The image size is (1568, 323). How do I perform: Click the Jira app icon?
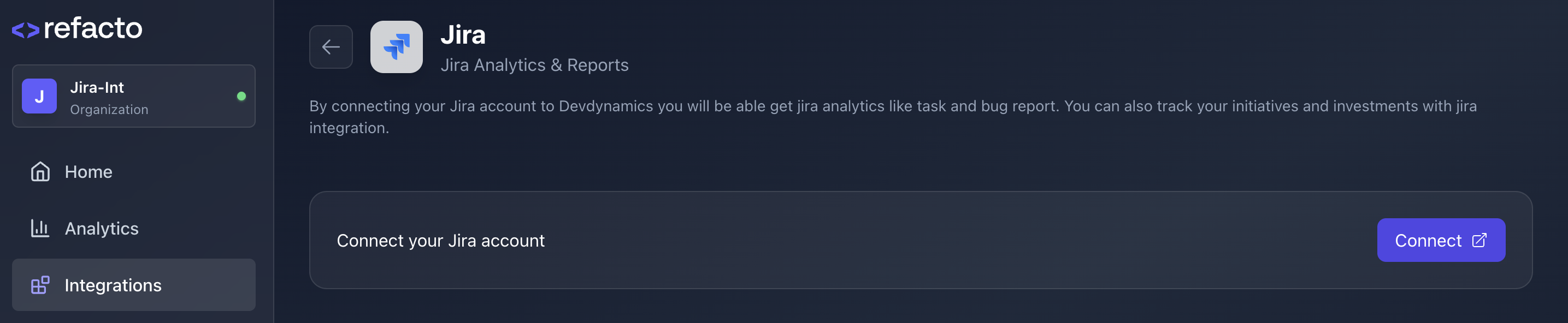click(x=396, y=46)
